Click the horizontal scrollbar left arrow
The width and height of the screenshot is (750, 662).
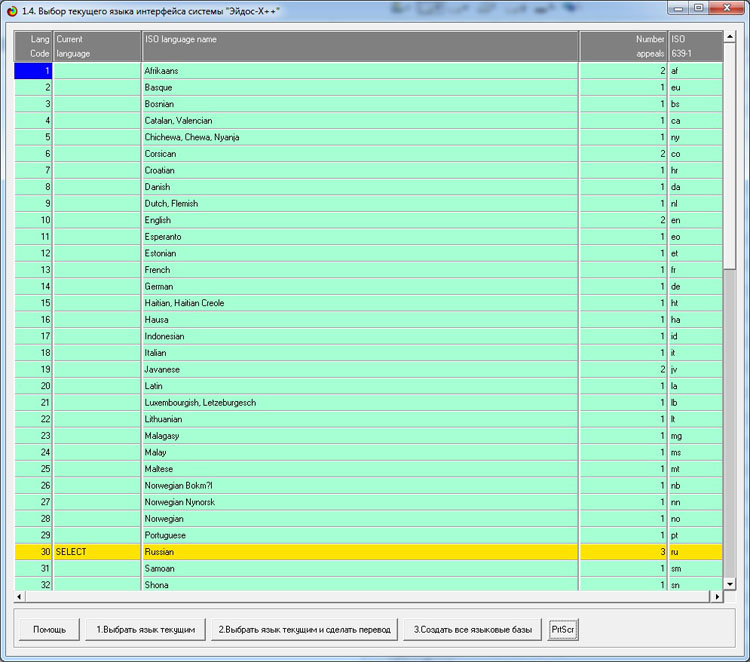pos(19,596)
